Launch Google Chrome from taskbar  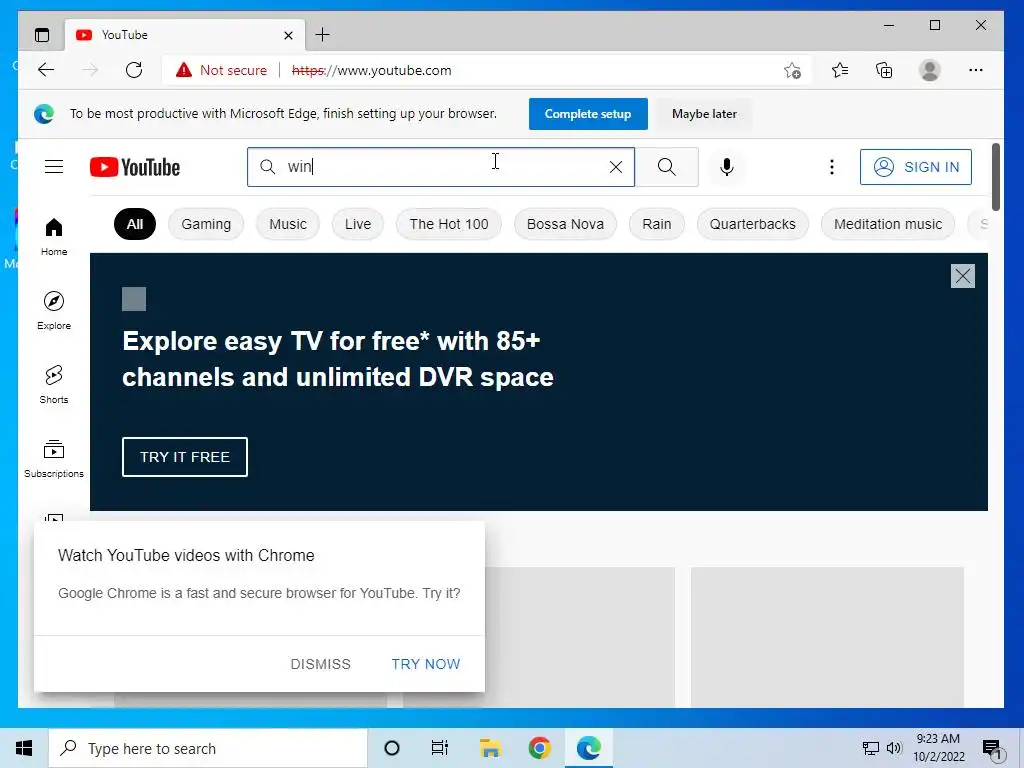[539, 748]
